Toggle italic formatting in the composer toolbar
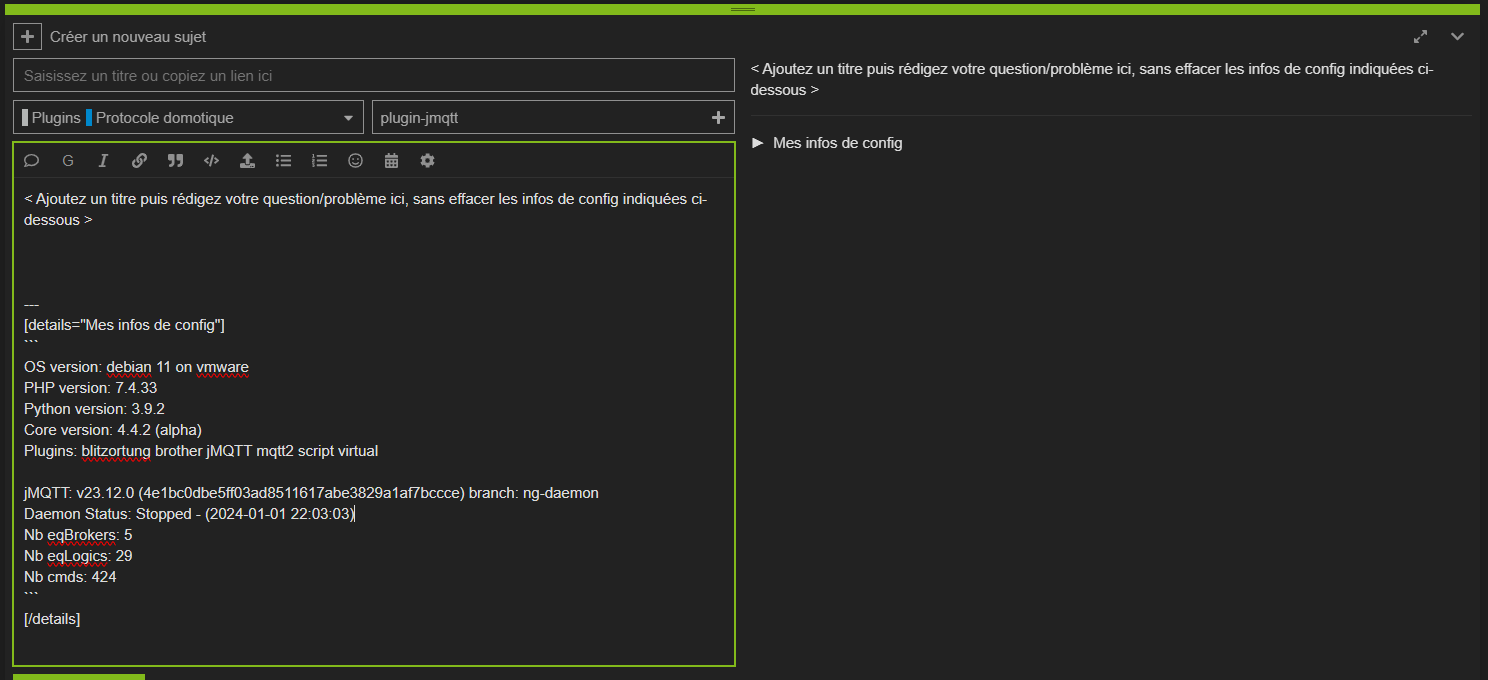The height and width of the screenshot is (680, 1488). pyautogui.click(x=103, y=161)
